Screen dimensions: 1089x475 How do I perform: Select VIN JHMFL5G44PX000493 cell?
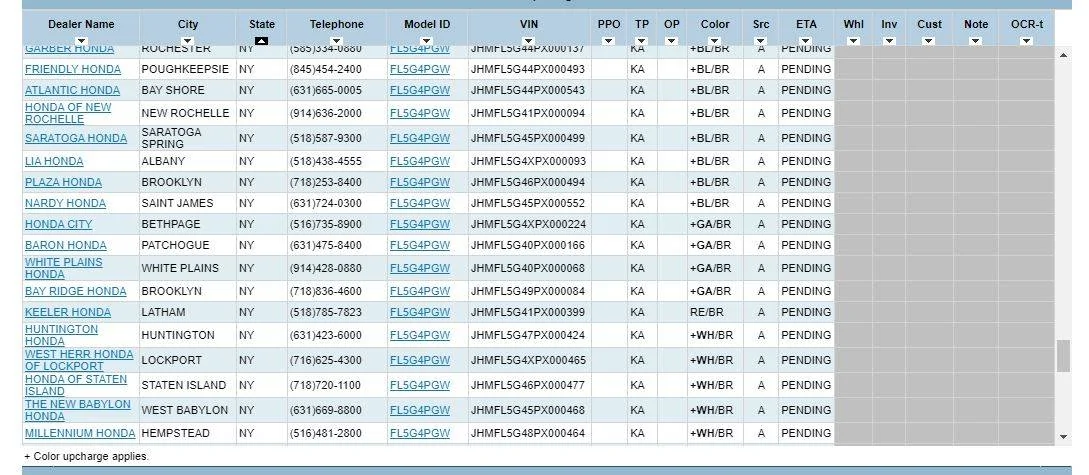click(529, 69)
